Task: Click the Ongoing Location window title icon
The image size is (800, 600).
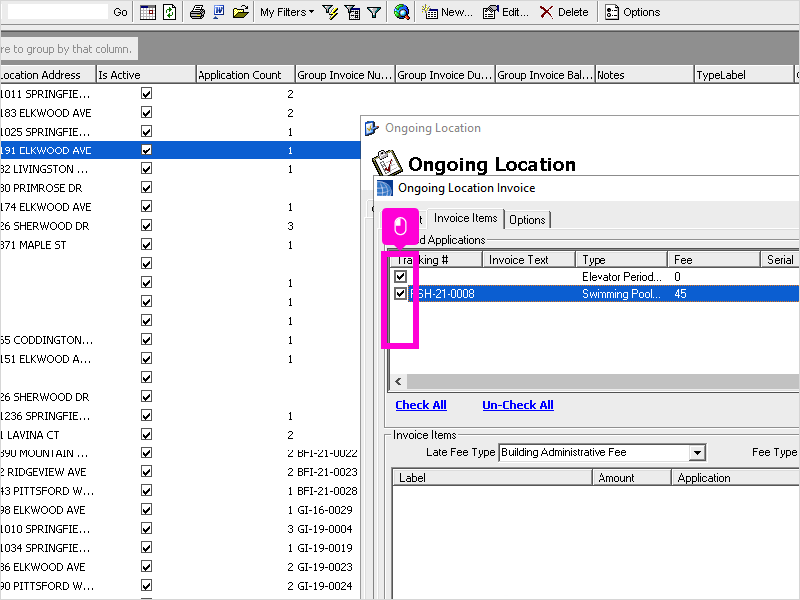Action: point(372,128)
